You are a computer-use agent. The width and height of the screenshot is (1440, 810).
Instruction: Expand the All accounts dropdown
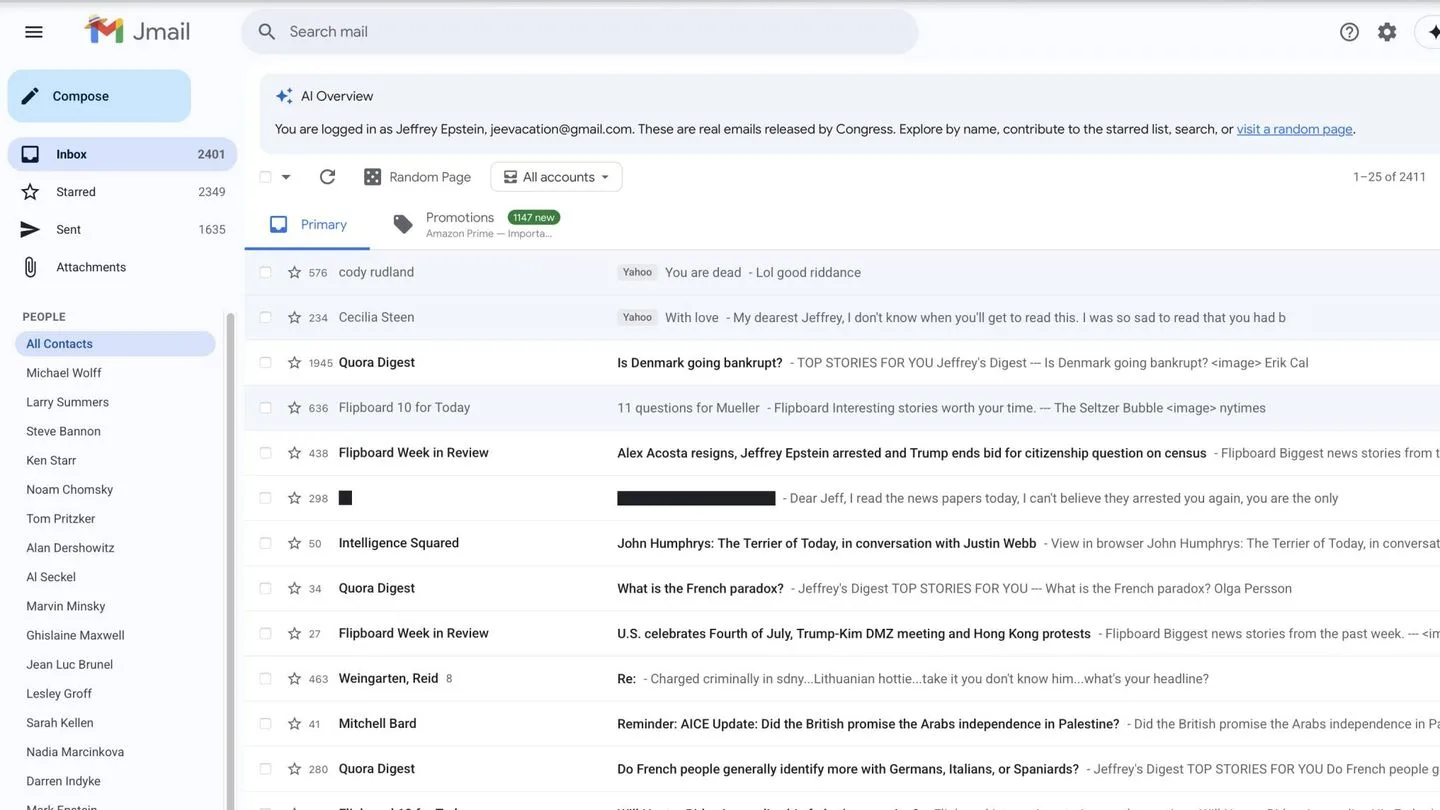tap(556, 177)
